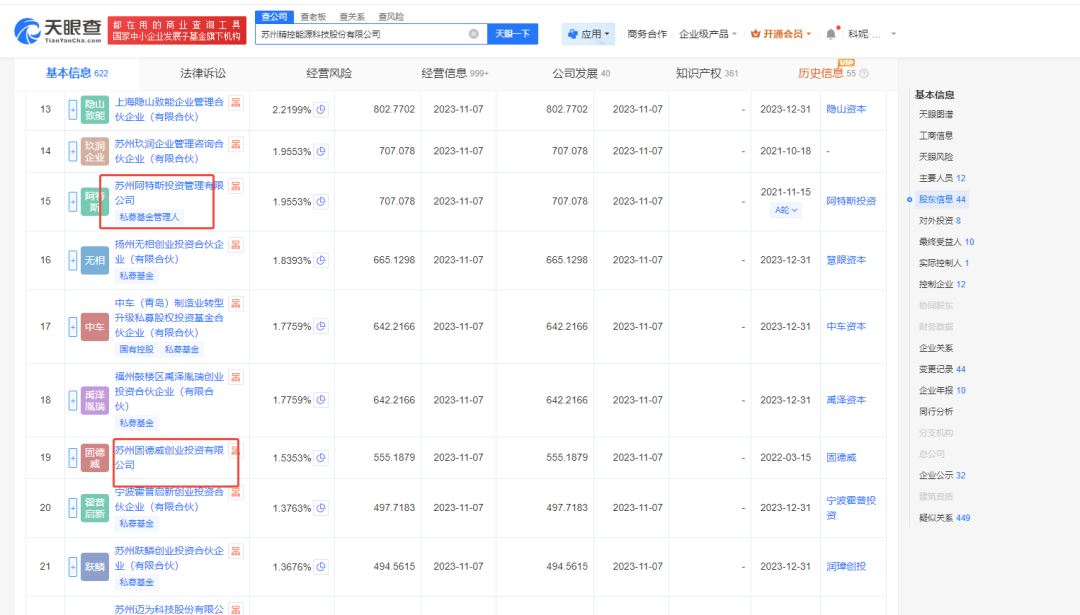
Task: Clear the search box with the X icon
Action: click(473, 34)
